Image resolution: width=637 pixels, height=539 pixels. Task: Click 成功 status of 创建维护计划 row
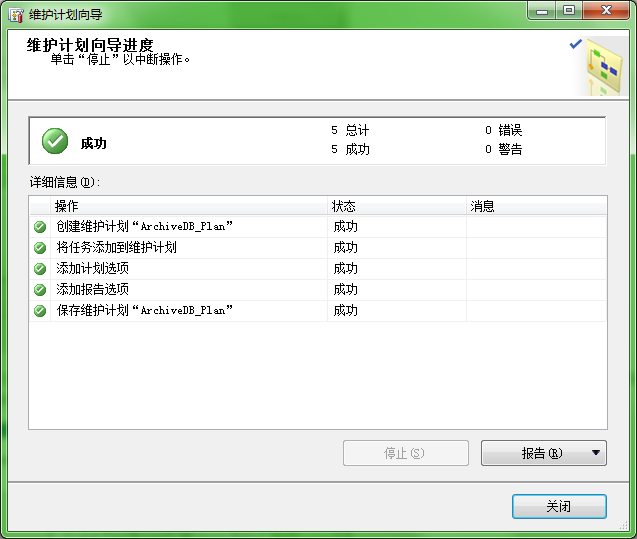(x=345, y=227)
